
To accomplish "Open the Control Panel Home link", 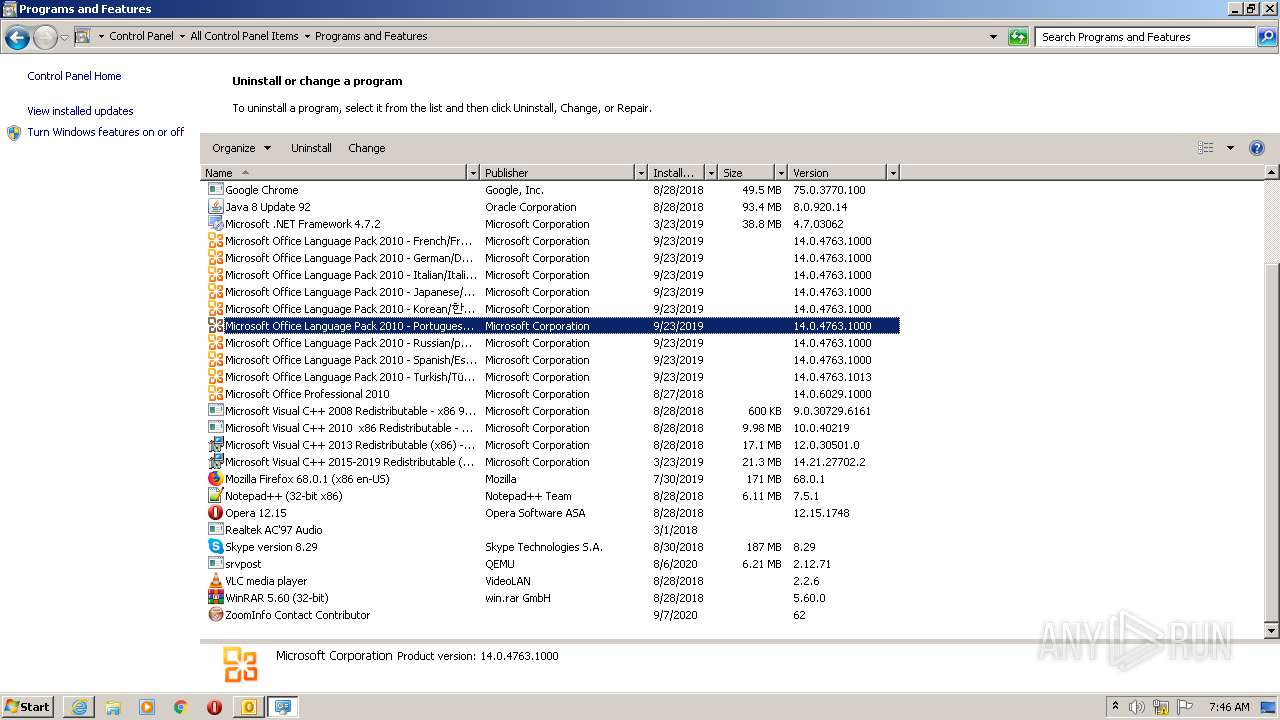I will 74,76.
